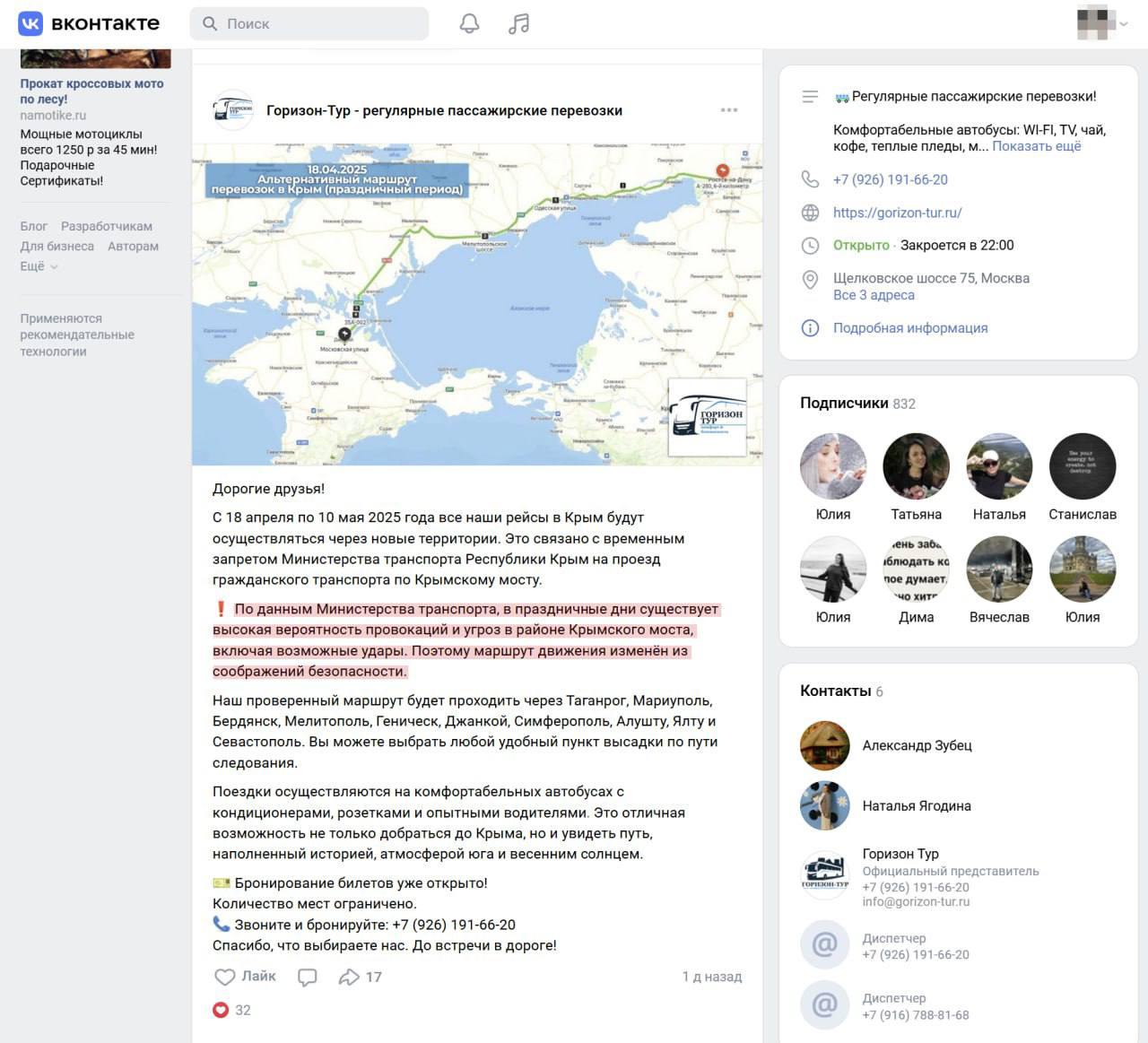Open the notifications bell icon
This screenshot has height=1043, width=1148.
click(469, 24)
